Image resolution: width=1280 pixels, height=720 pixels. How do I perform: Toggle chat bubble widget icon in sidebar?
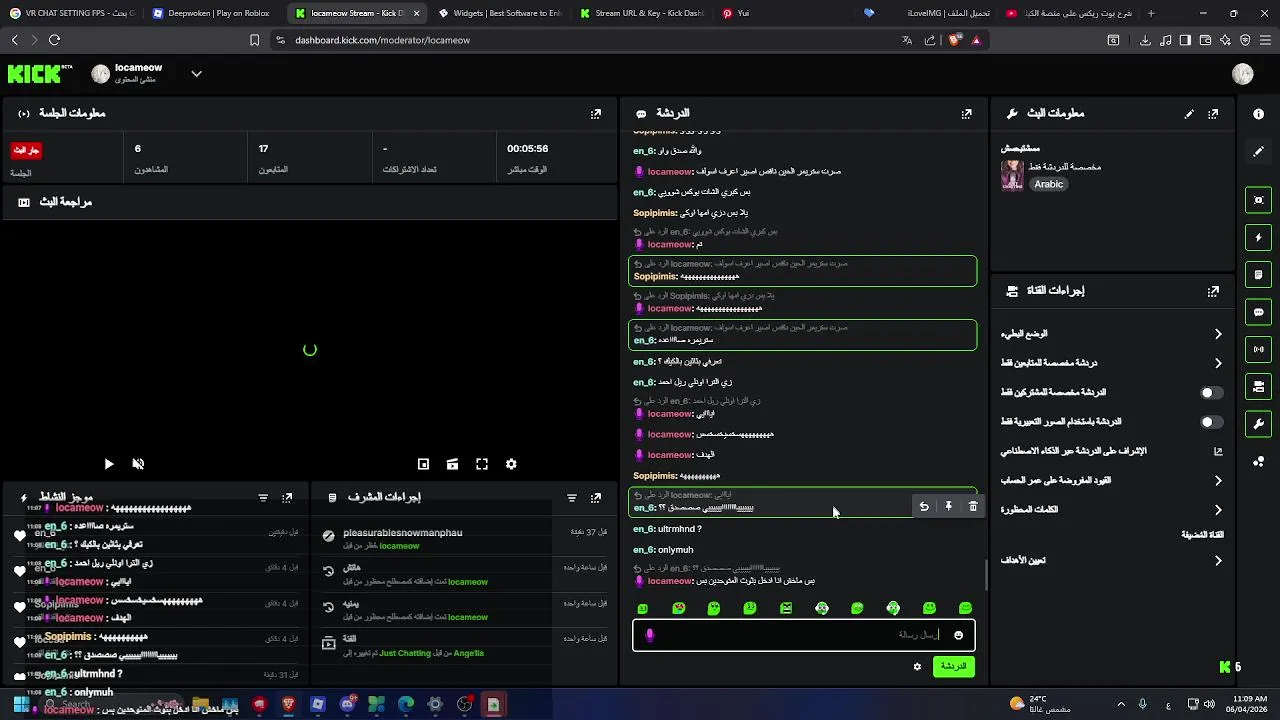point(1258,312)
